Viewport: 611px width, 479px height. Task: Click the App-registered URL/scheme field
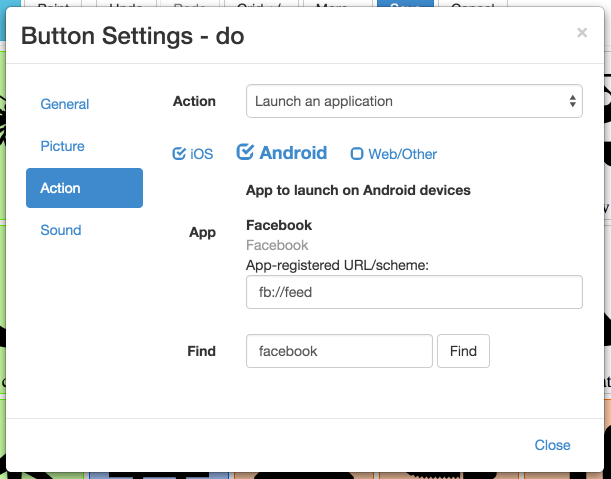(x=414, y=292)
